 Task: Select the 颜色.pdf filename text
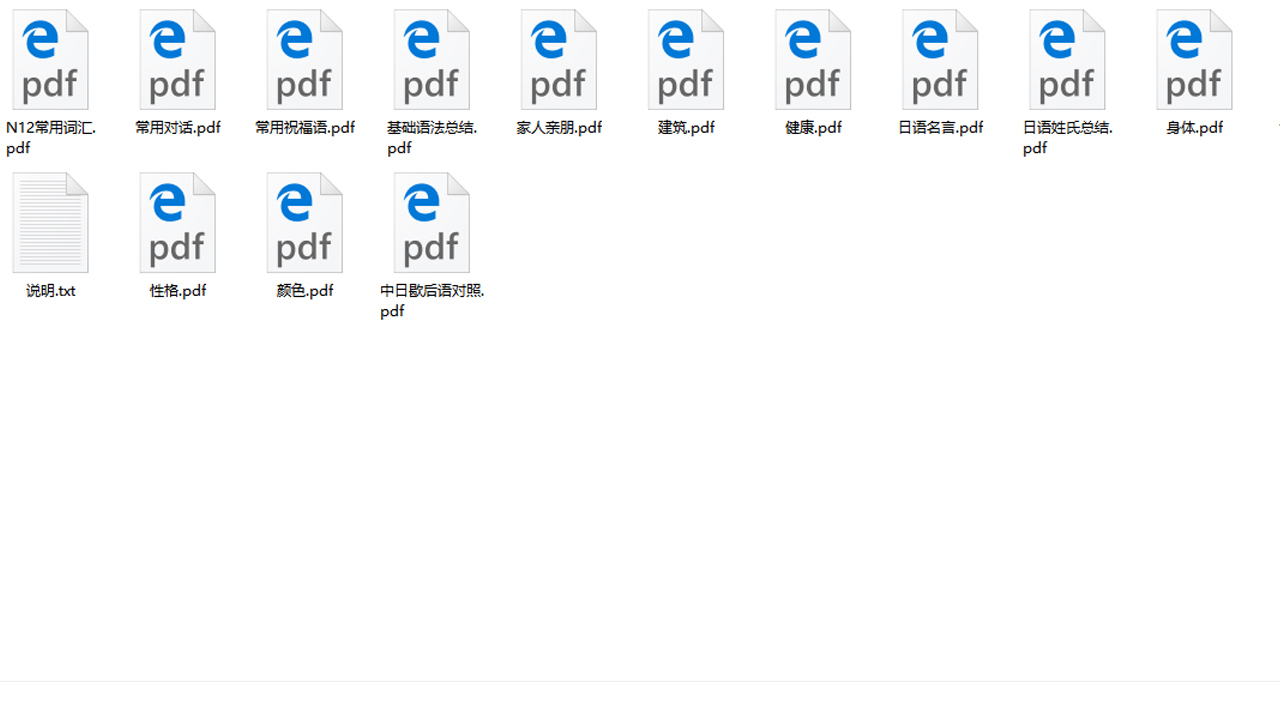[x=305, y=291]
